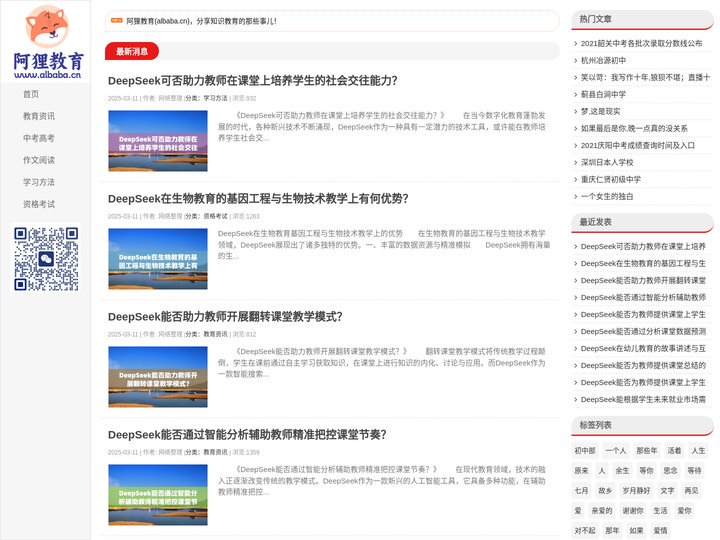Click the 余生 tag
720x540 pixels.
(x=622, y=471)
